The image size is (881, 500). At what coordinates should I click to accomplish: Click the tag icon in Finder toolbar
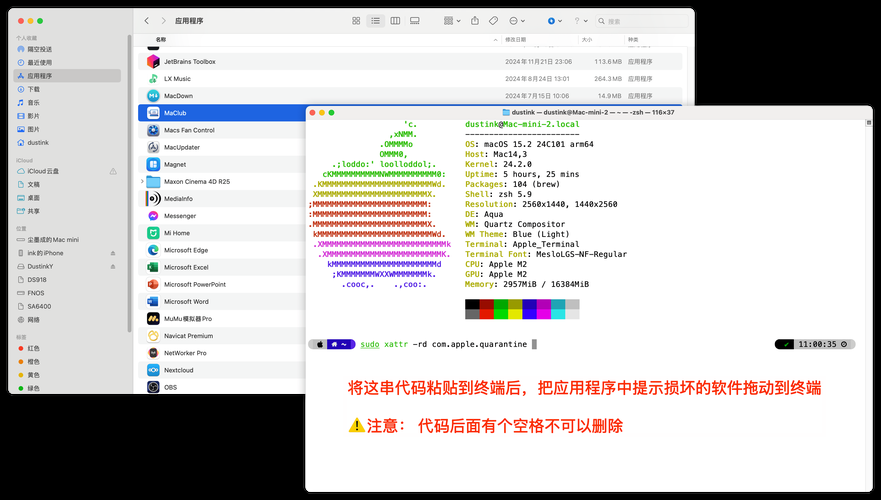pyautogui.click(x=493, y=21)
